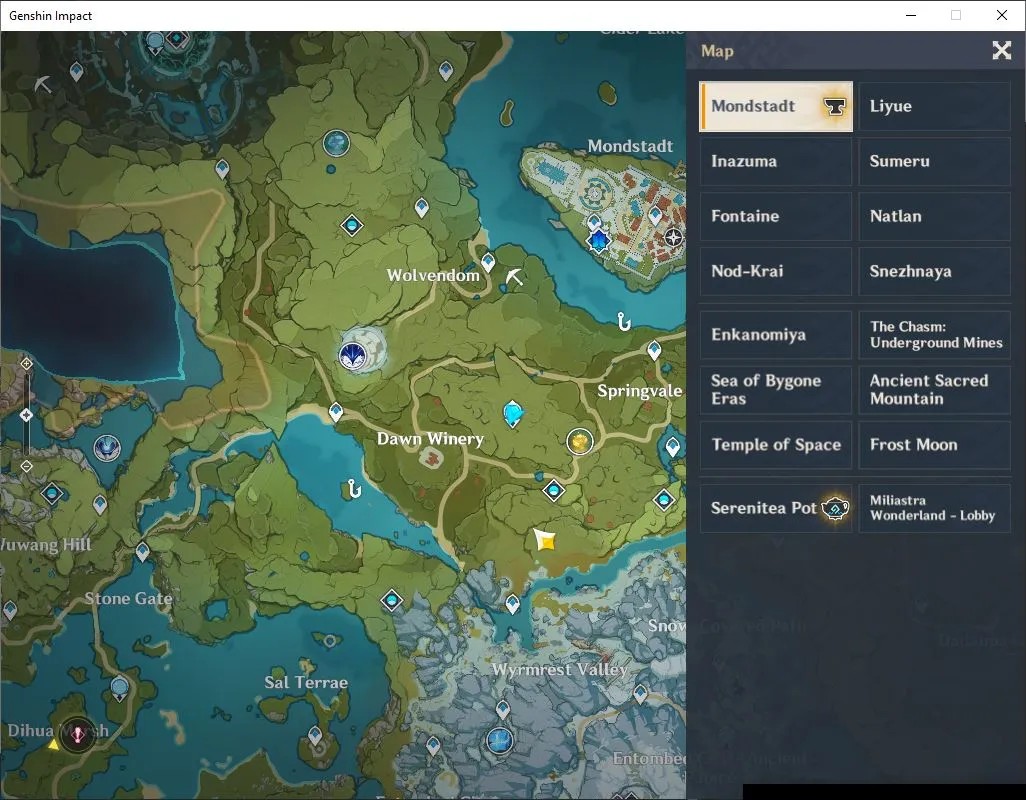Click the diamond domain marker above Wolvendom label
1026x800 pixels.
tap(352, 226)
